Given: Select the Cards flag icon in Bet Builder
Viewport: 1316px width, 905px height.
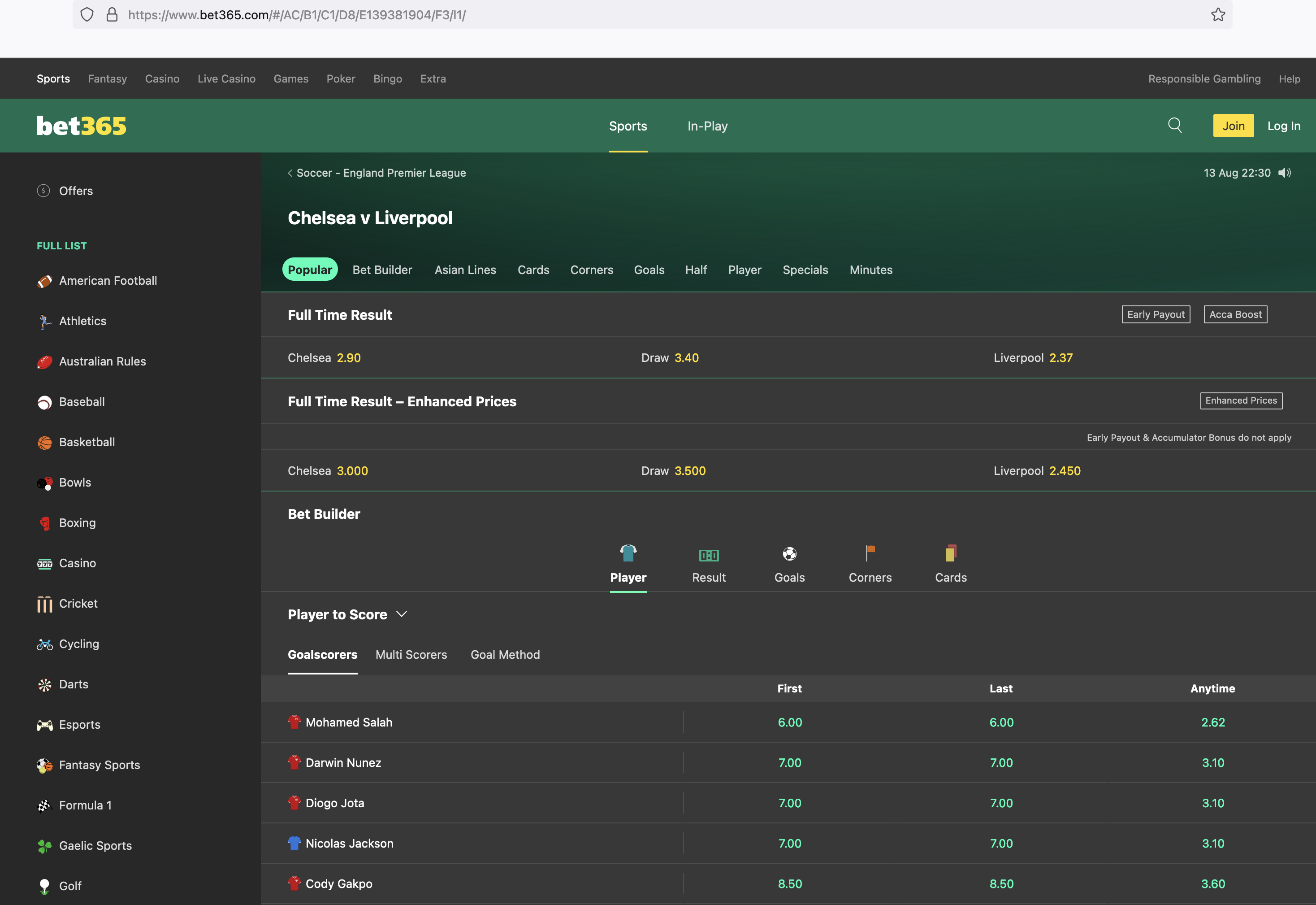Looking at the screenshot, I should click(950, 553).
